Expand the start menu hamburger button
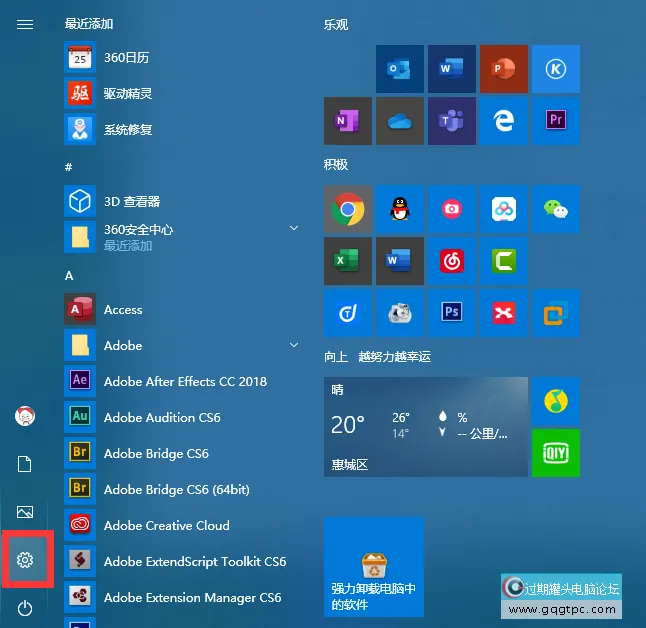The height and width of the screenshot is (628, 646). pyautogui.click(x=25, y=24)
